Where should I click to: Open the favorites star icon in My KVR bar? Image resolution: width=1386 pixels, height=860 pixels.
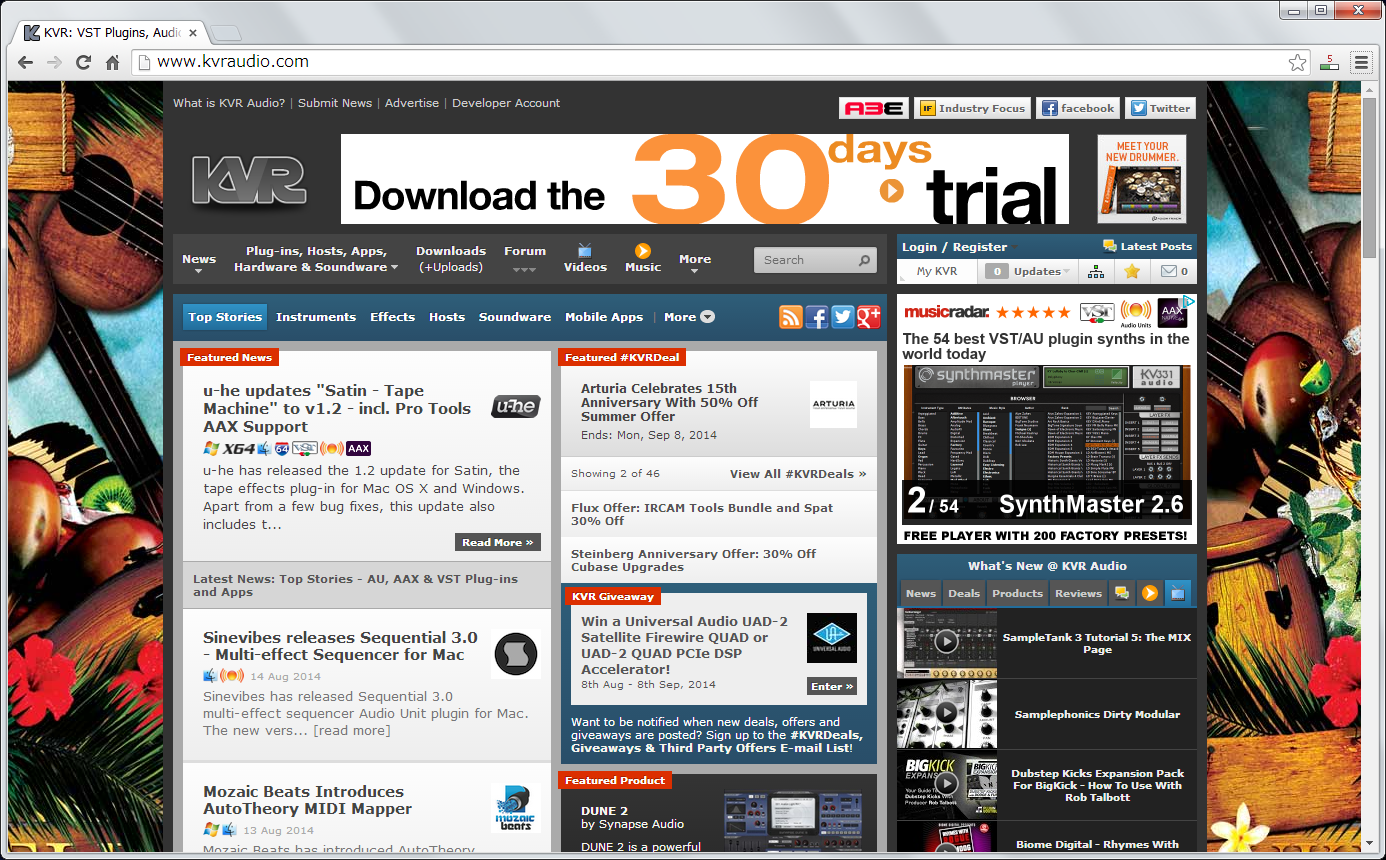pyautogui.click(x=1131, y=271)
